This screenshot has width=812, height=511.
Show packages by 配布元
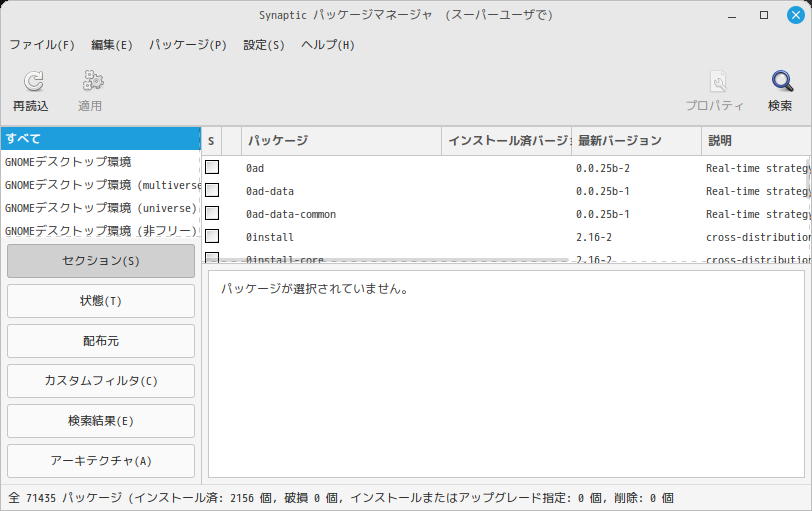tap(101, 341)
